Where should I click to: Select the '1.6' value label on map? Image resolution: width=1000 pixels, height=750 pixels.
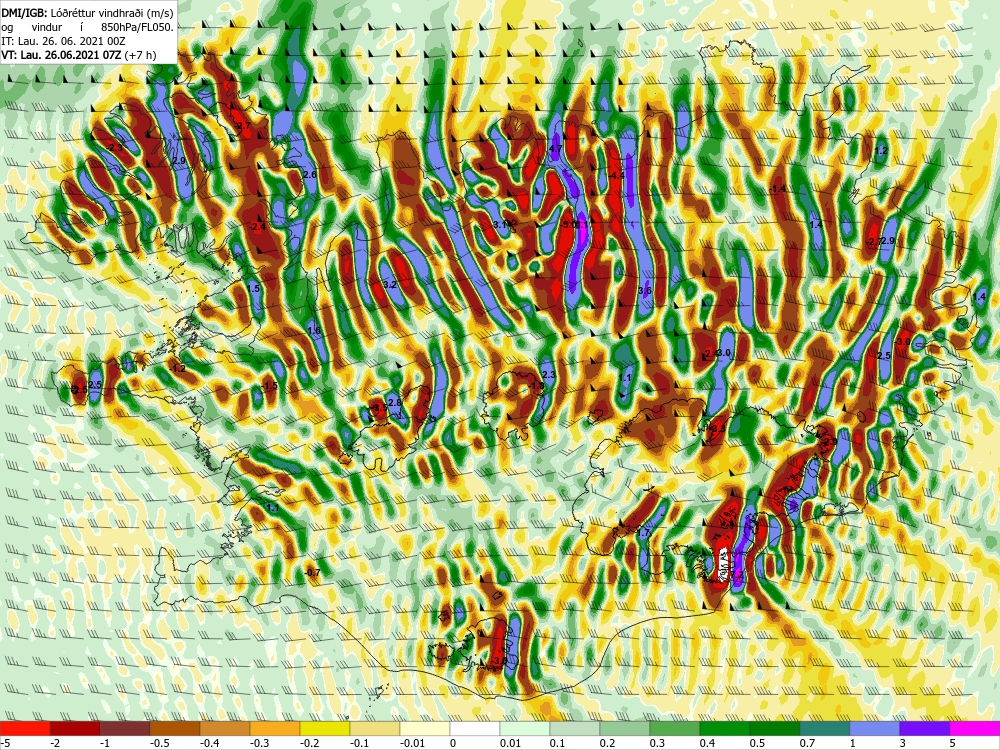[x=314, y=330]
